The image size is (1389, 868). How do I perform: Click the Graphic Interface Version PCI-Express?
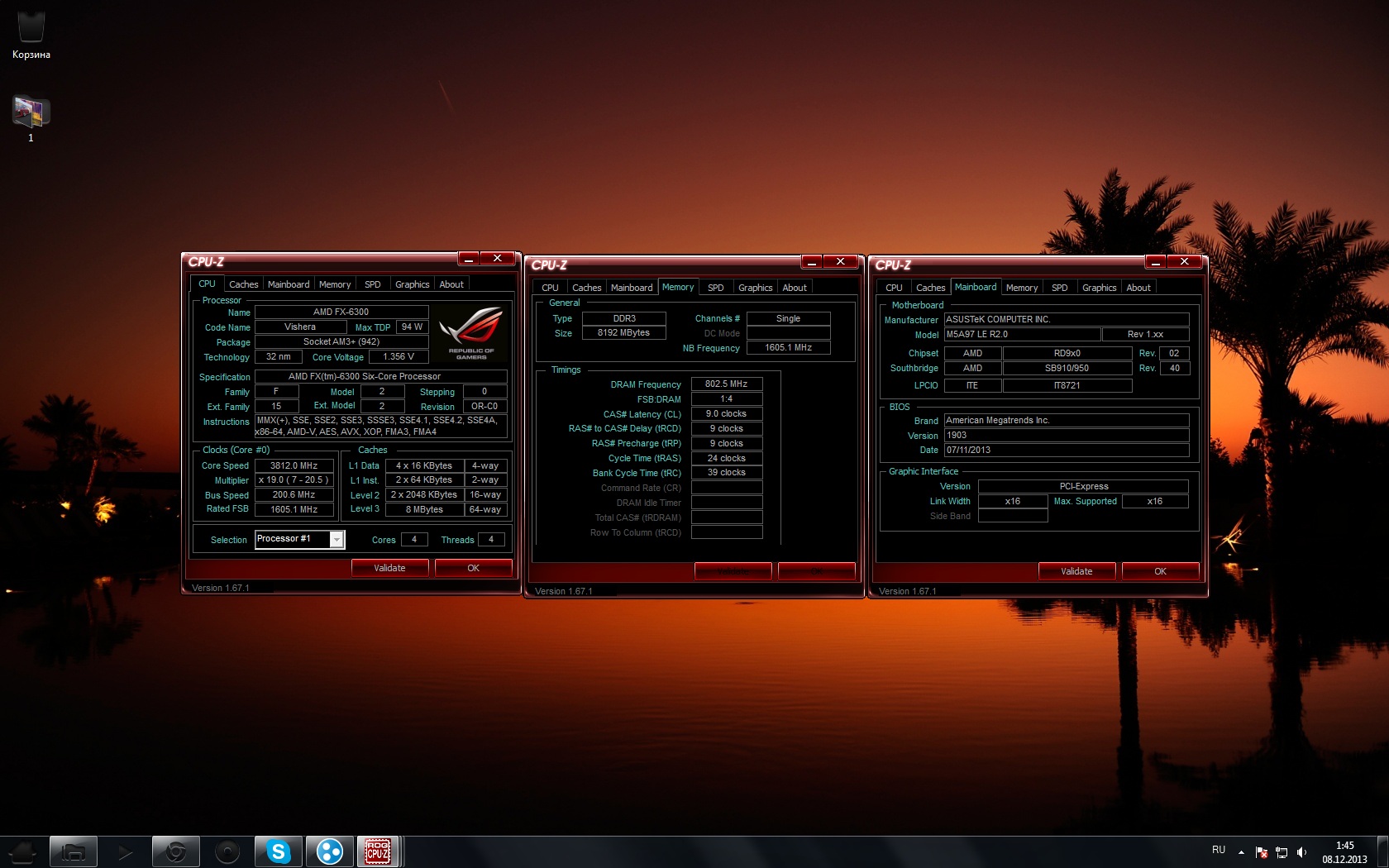pyautogui.click(x=1084, y=486)
